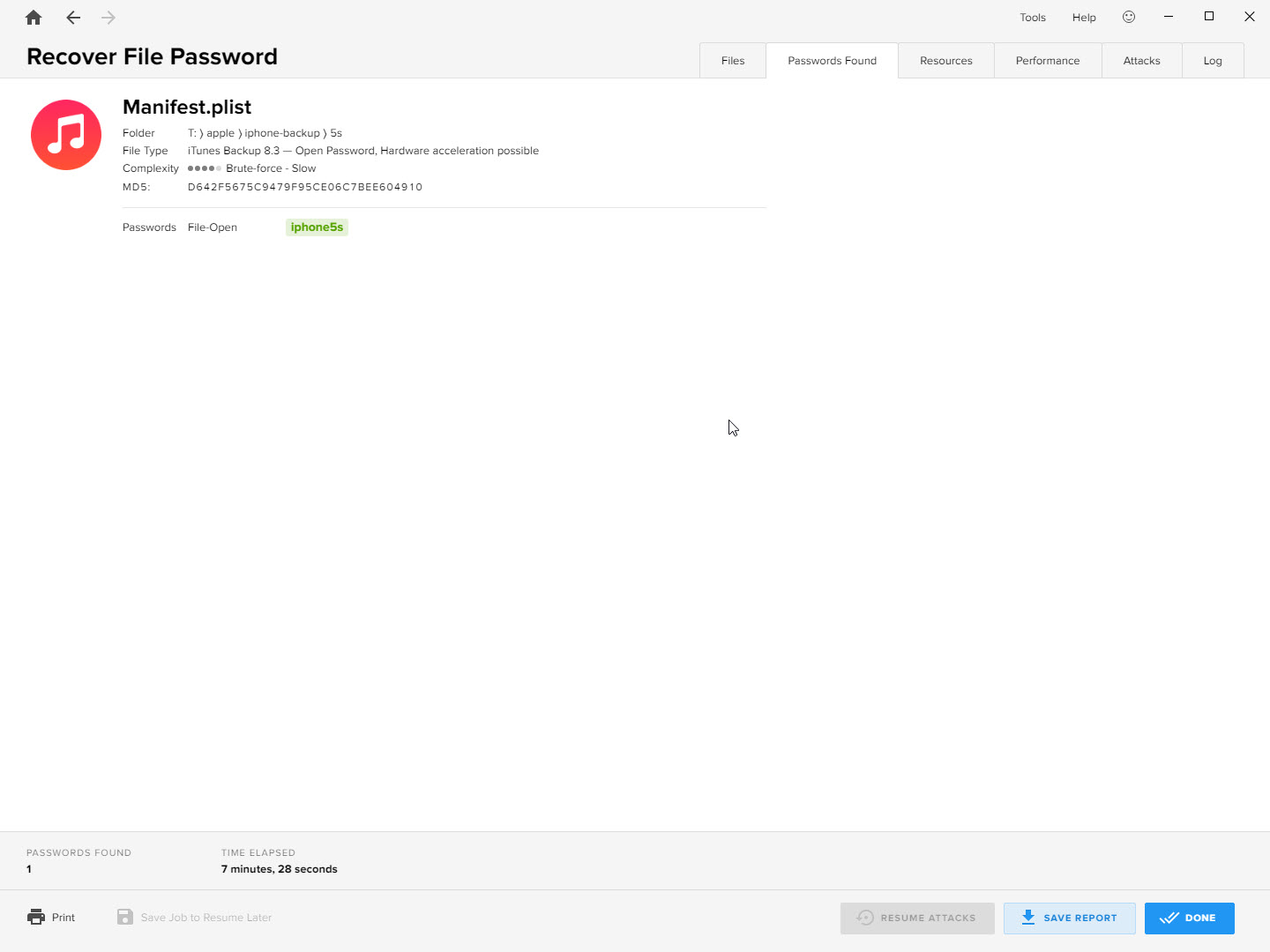Click the smiley feedback icon

1129,17
